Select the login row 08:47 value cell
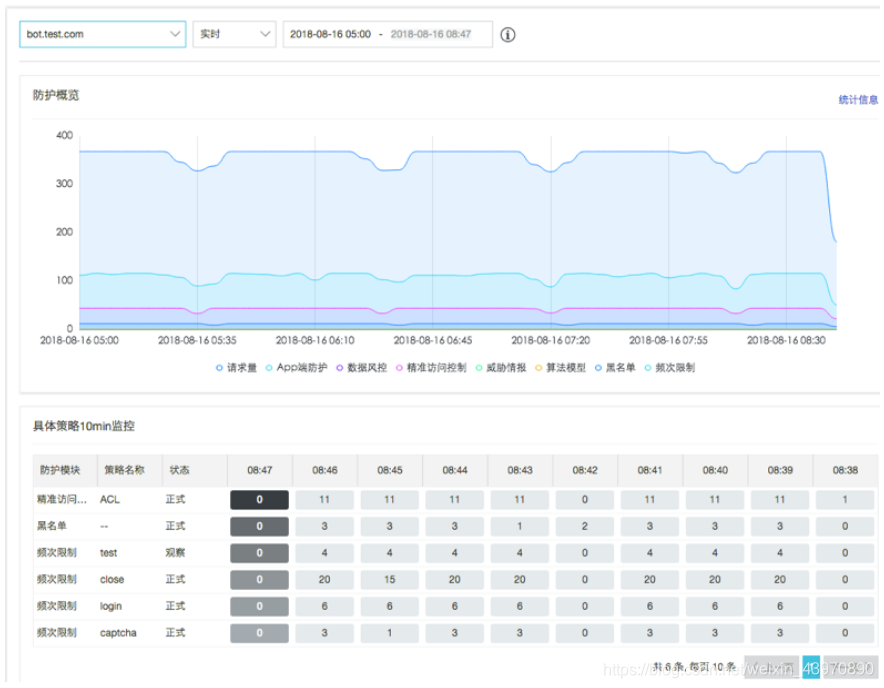Screen dimensions: 884x688 (x=259, y=606)
